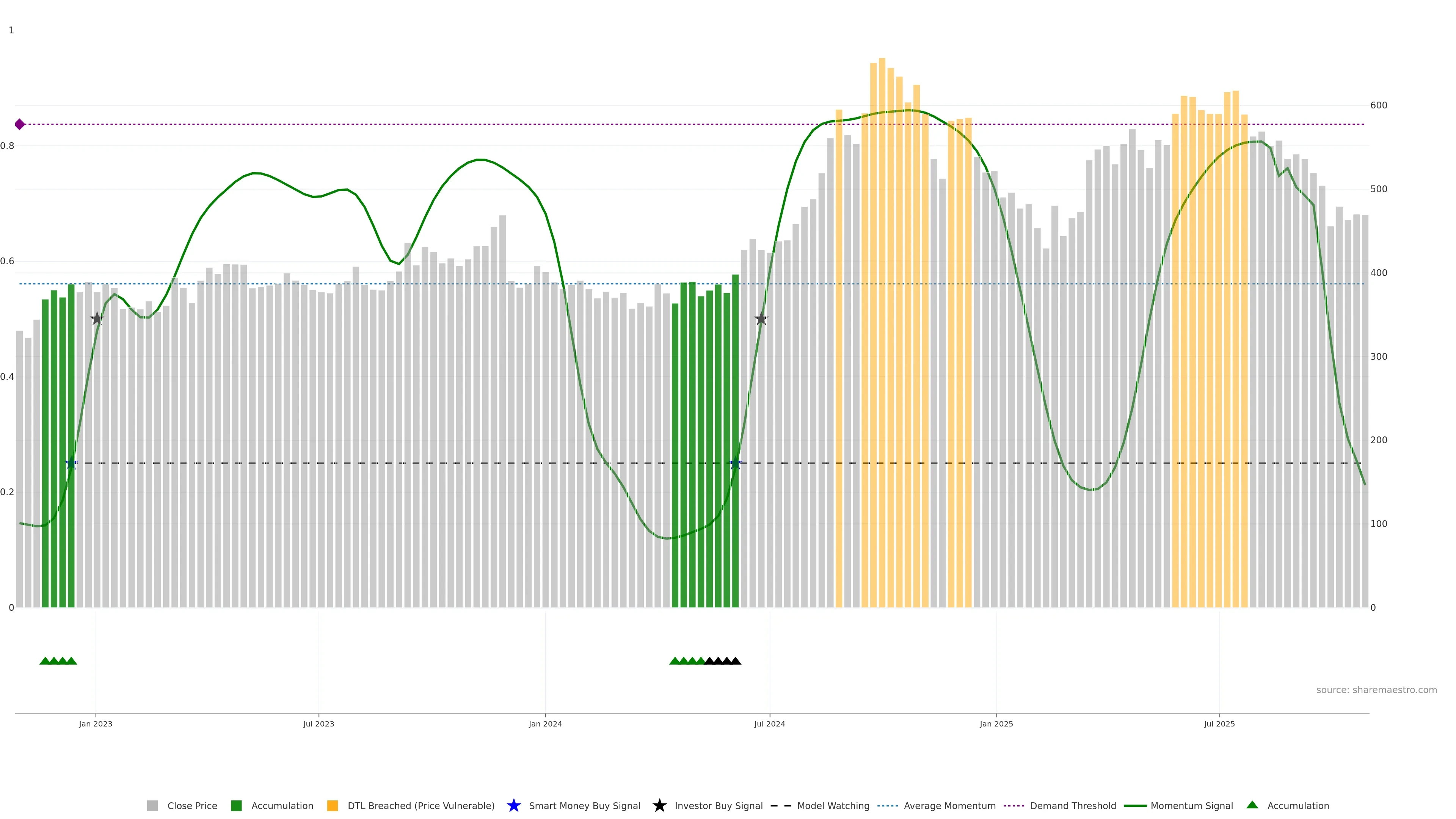1456x819 pixels.
Task: Click the Jan 2024 x-axis label
Action: 545,724
